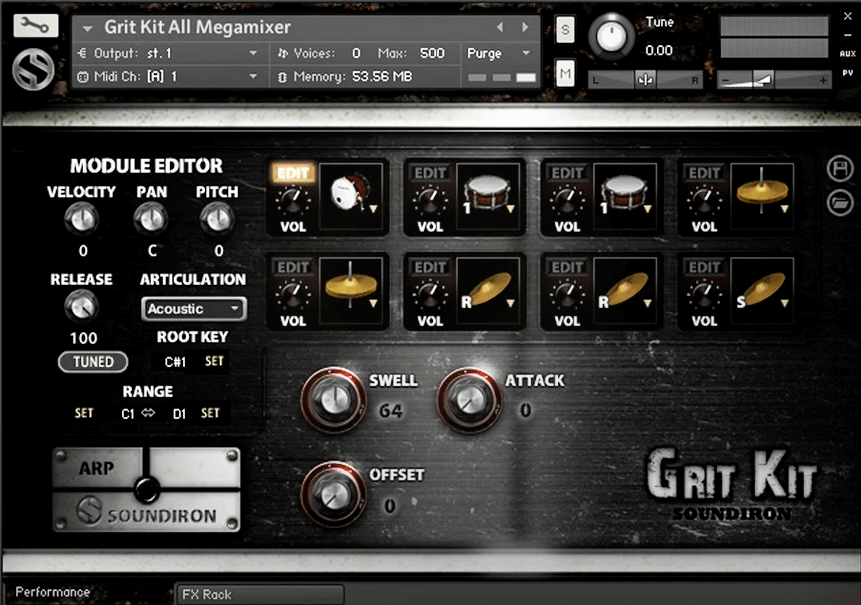The height and width of the screenshot is (605, 861).
Task: Click the module editor PAN knob
Action: click(x=151, y=220)
